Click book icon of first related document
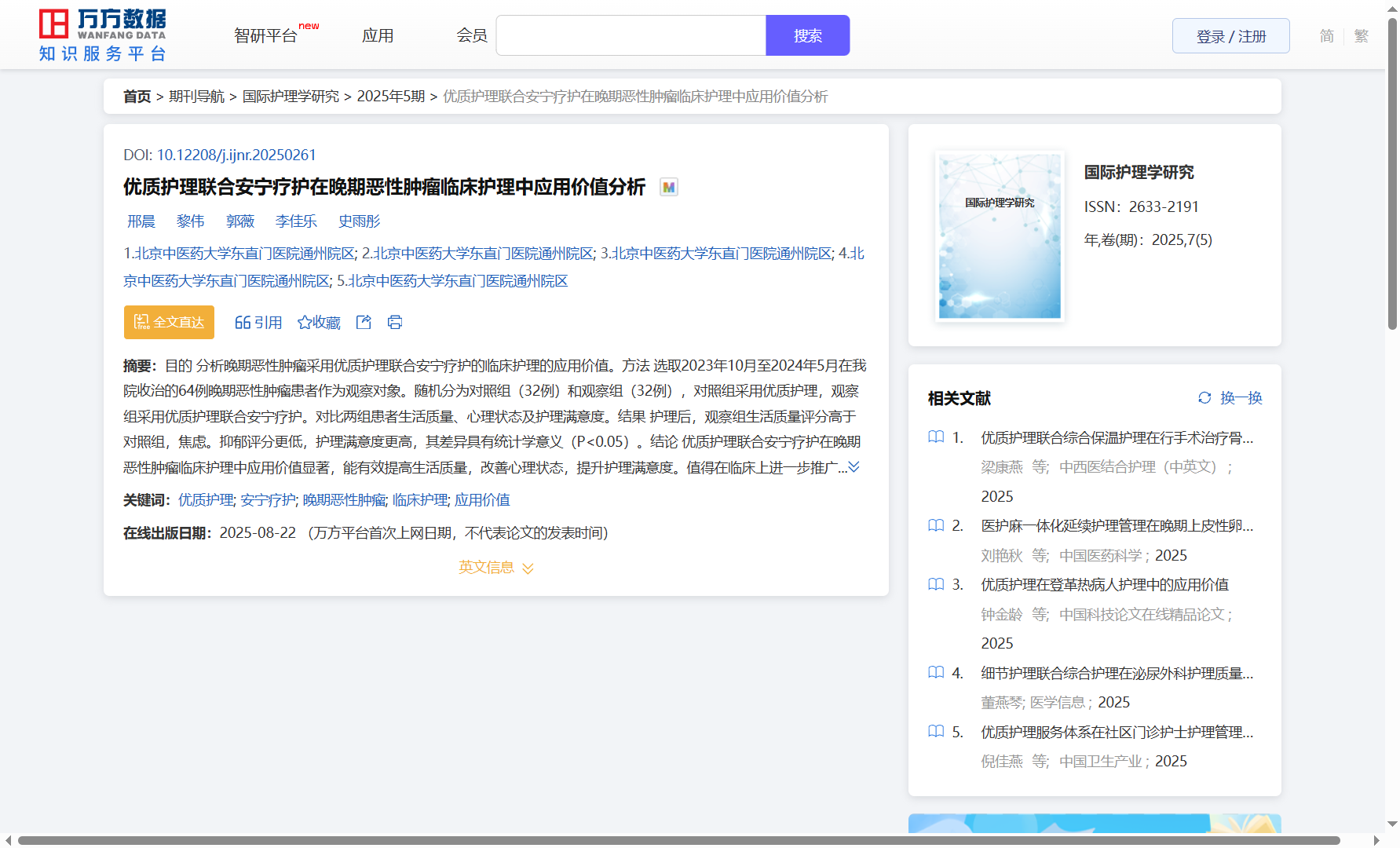Image resolution: width=1400 pixels, height=848 pixels. 936,437
